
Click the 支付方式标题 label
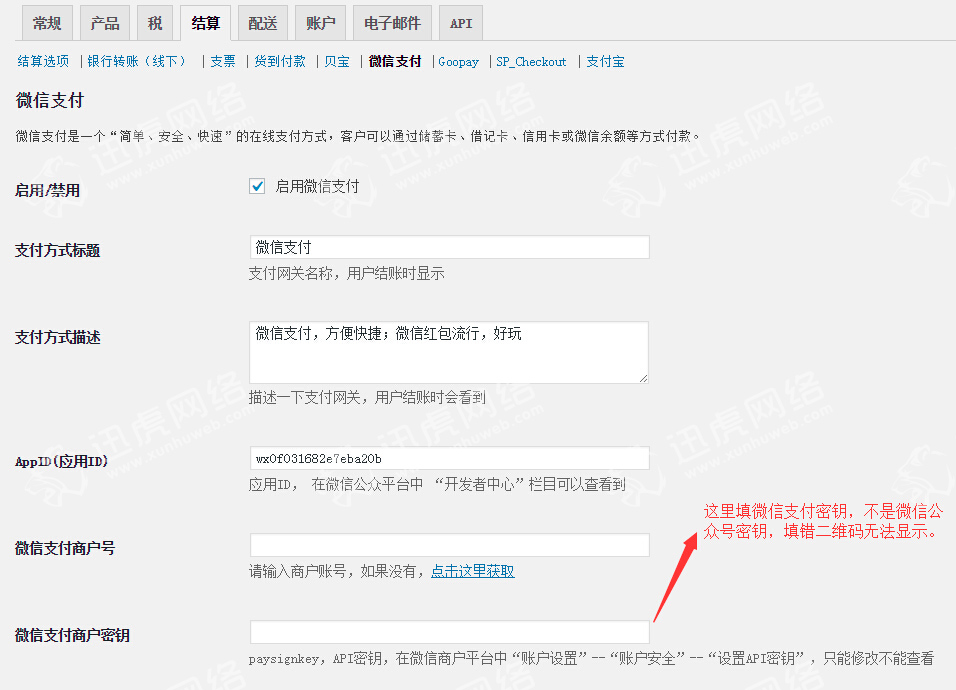point(57,250)
